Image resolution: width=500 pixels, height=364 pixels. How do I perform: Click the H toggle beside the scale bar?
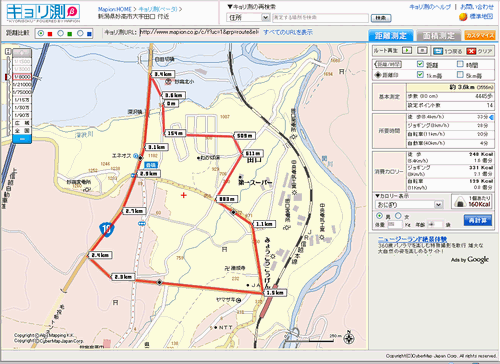coord(8,52)
